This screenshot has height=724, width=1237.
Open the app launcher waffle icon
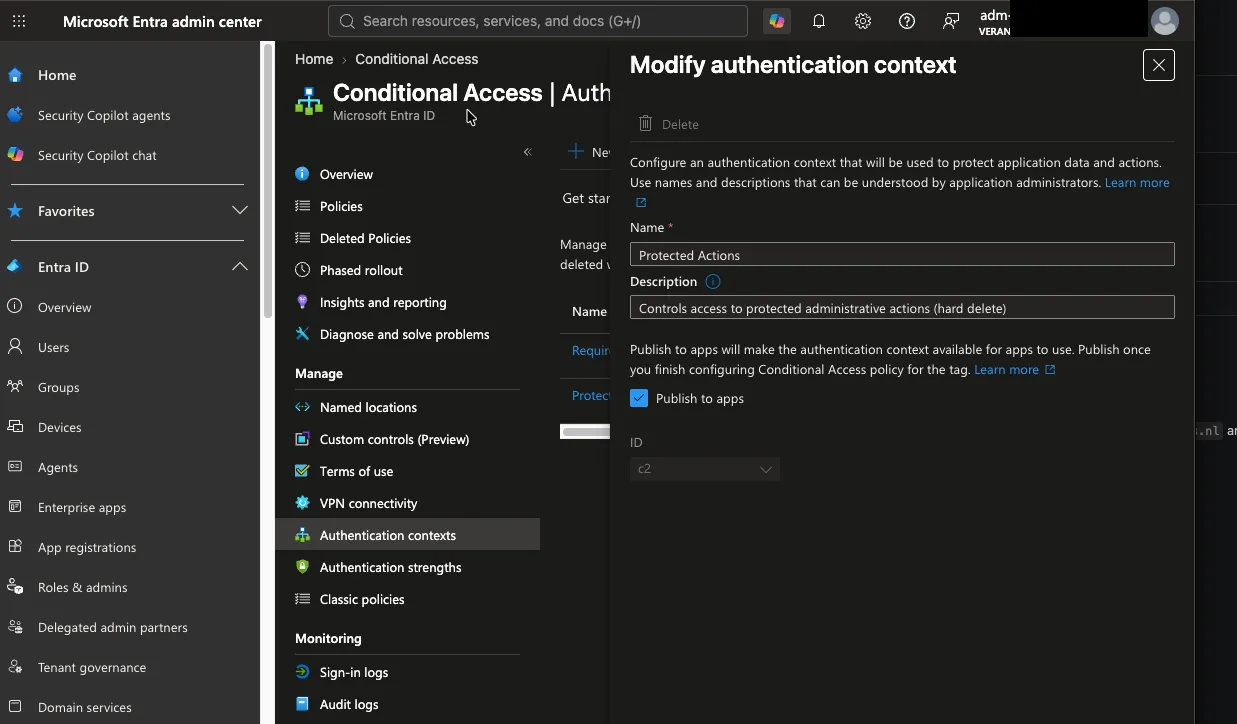coord(19,21)
